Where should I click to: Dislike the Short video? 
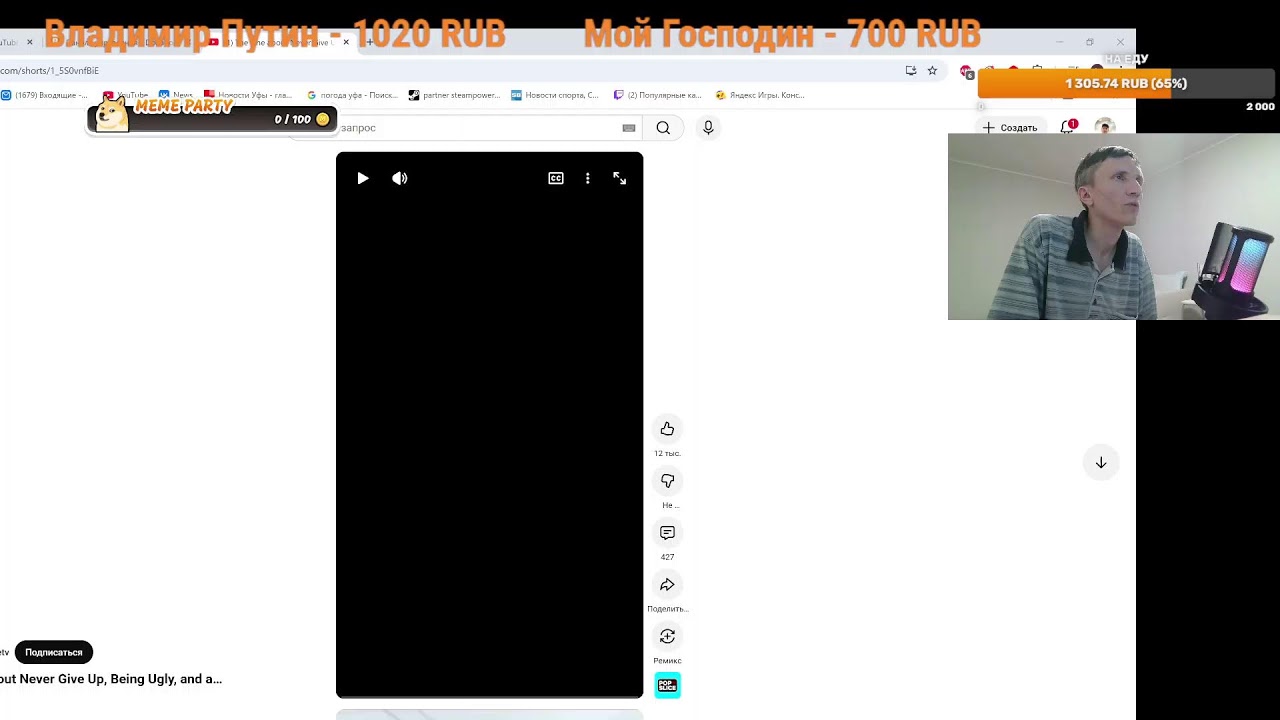[x=667, y=481]
